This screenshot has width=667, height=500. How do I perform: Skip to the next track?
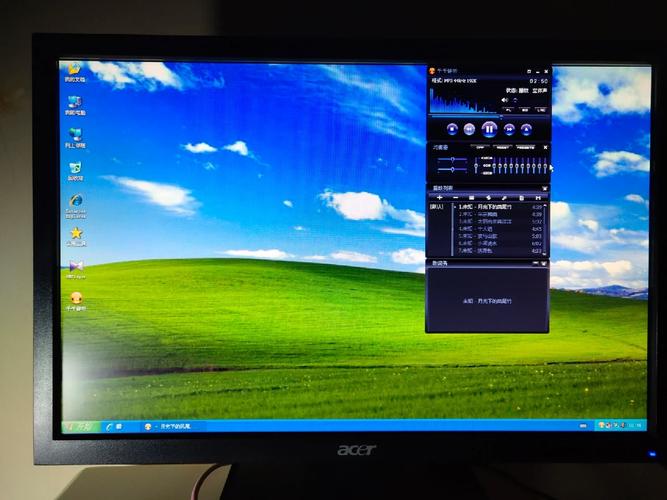click(509, 128)
